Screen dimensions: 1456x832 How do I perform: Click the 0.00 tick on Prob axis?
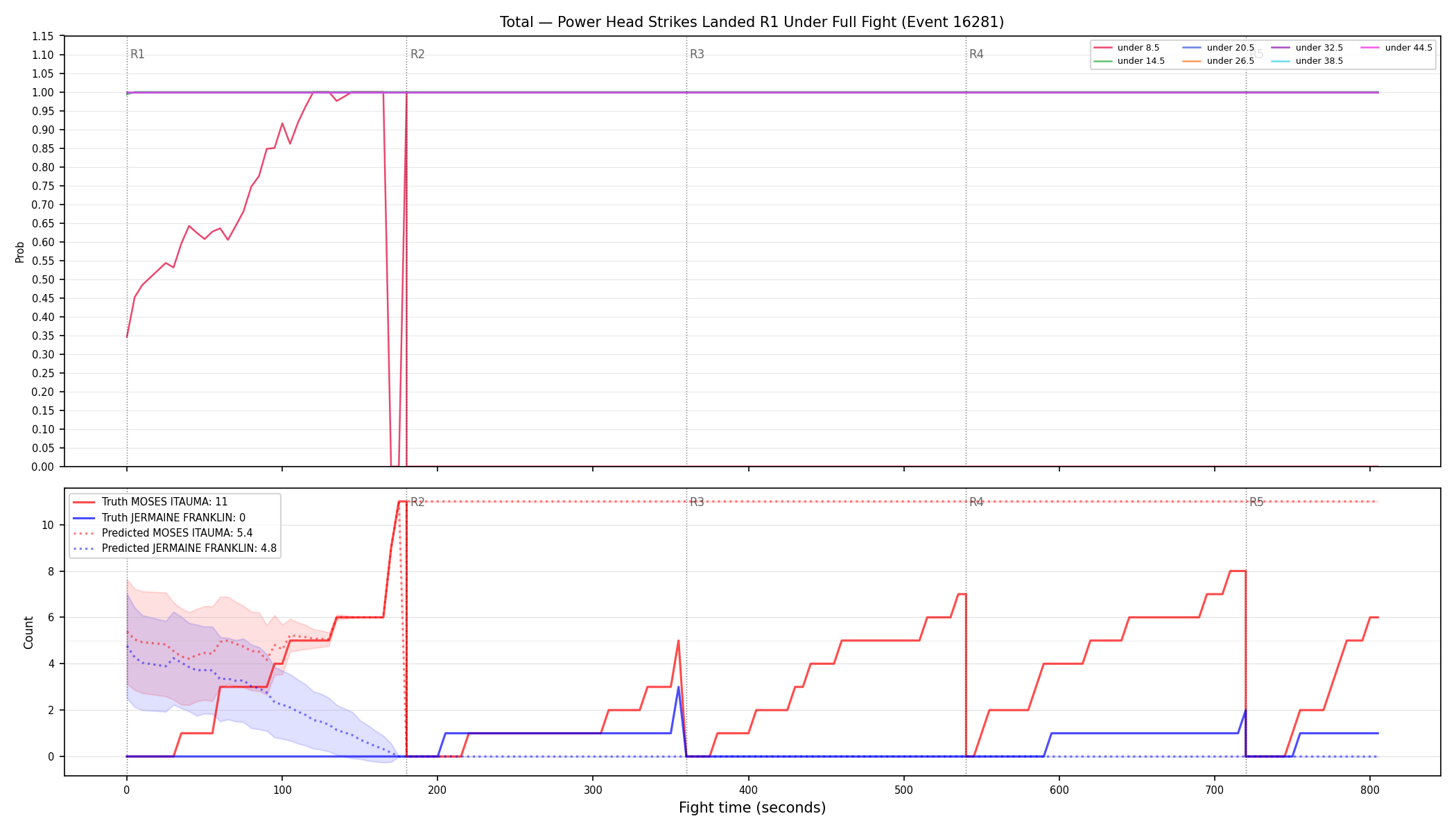point(43,467)
